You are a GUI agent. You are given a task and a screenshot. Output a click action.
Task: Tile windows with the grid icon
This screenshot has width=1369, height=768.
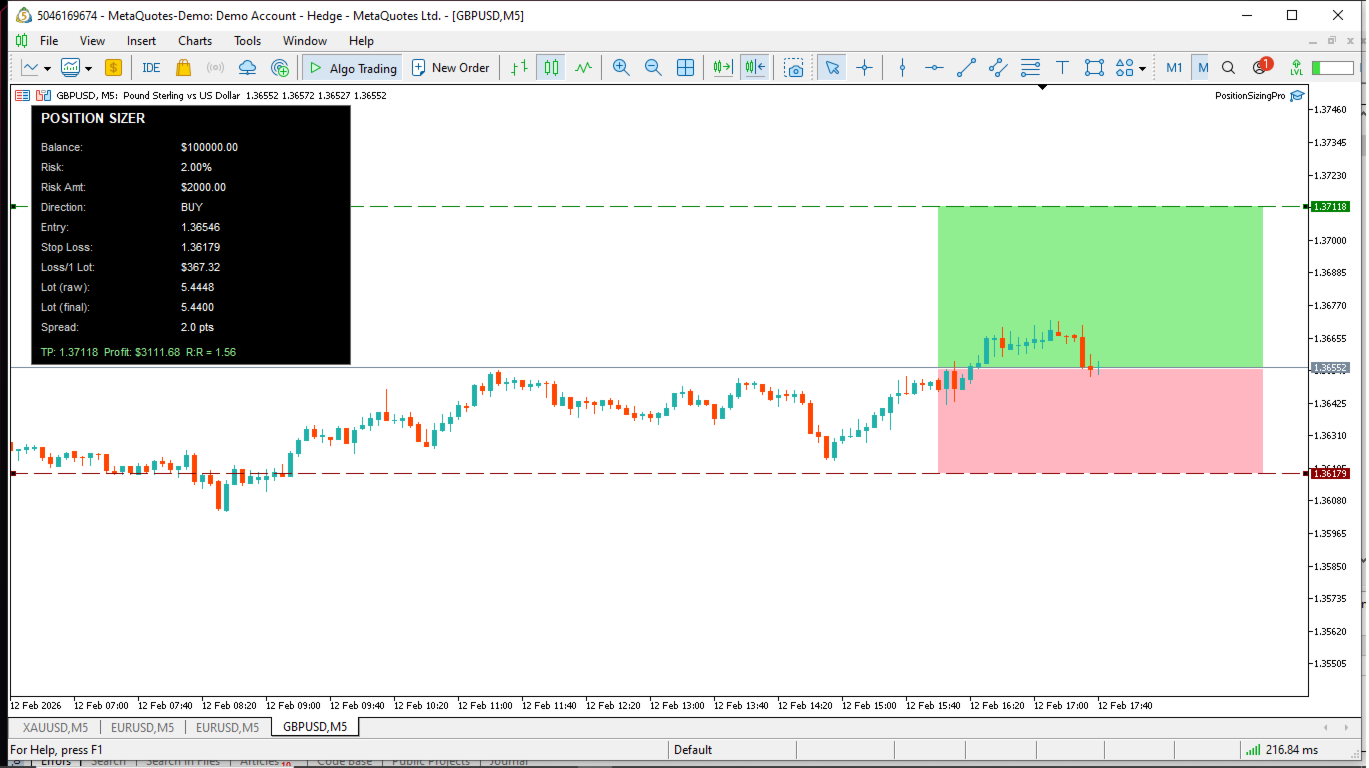click(x=685, y=68)
